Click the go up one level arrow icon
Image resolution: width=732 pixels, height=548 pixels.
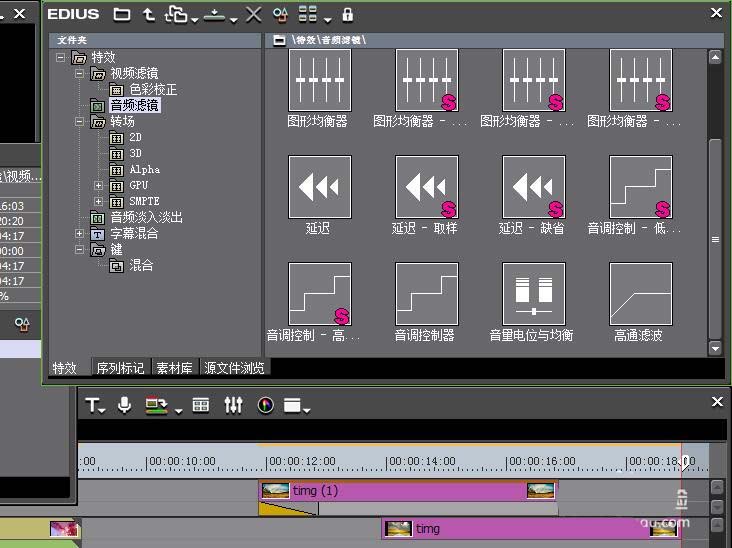pyautogui.click(x=148, y=14)
